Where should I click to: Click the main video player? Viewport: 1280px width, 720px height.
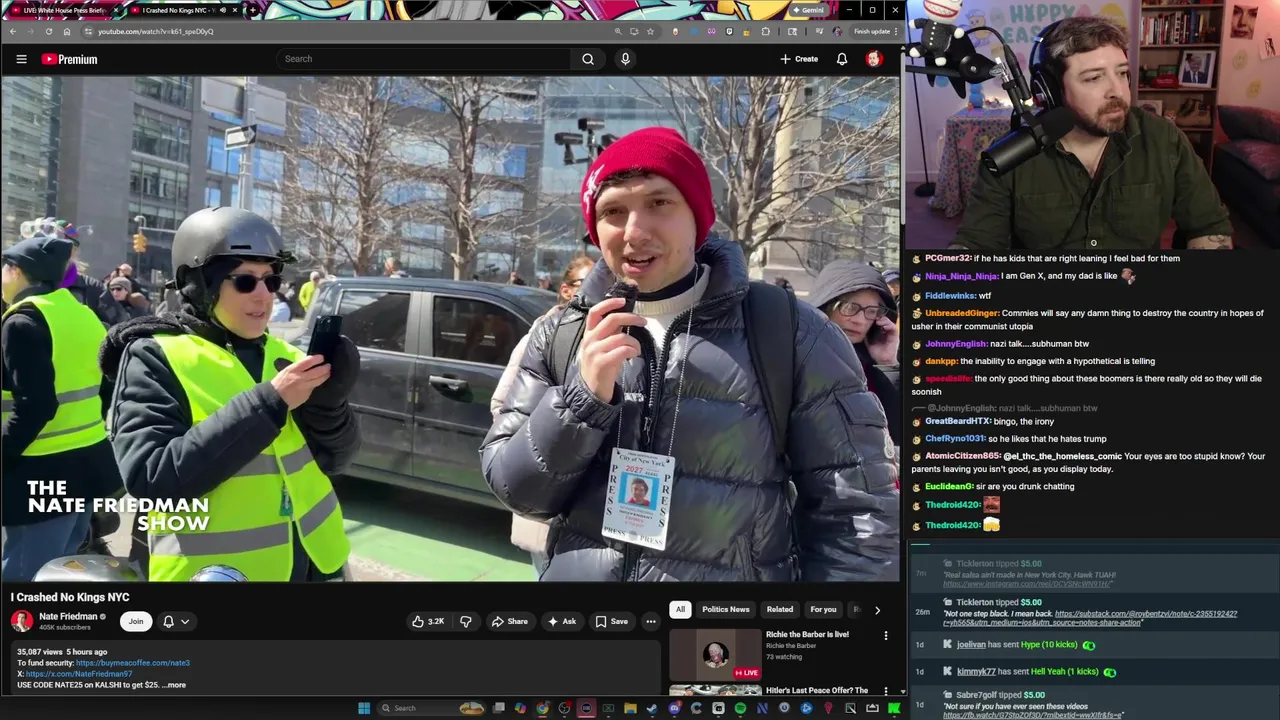click(450, 329)
